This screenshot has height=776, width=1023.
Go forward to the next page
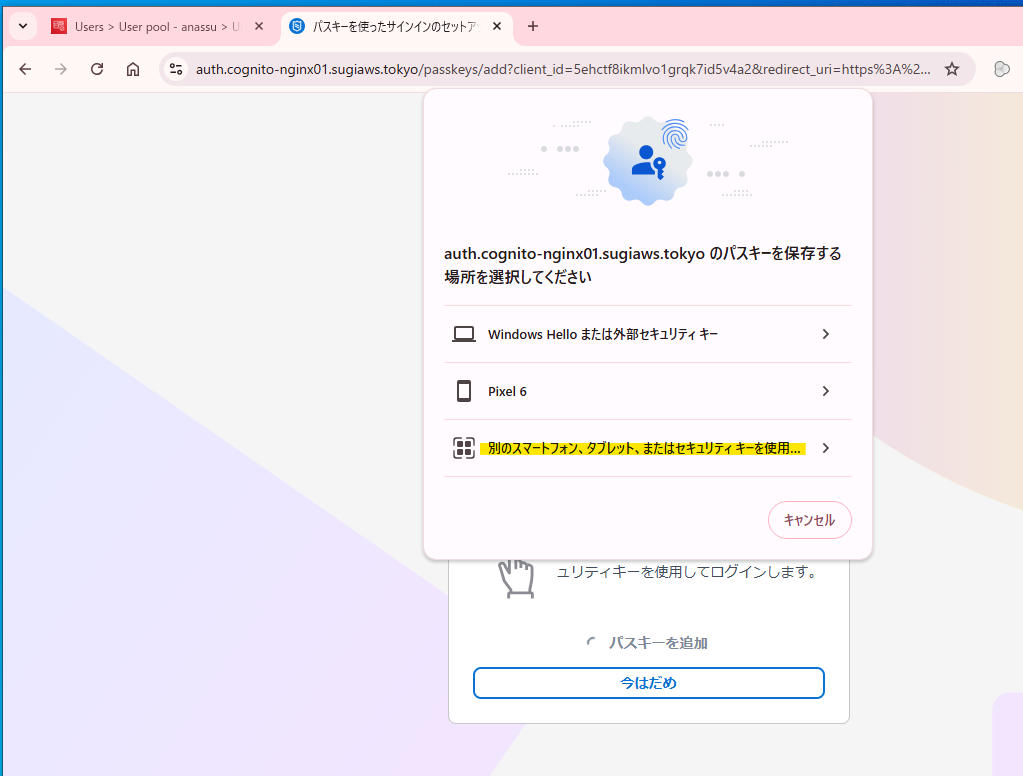click(61, 69)
